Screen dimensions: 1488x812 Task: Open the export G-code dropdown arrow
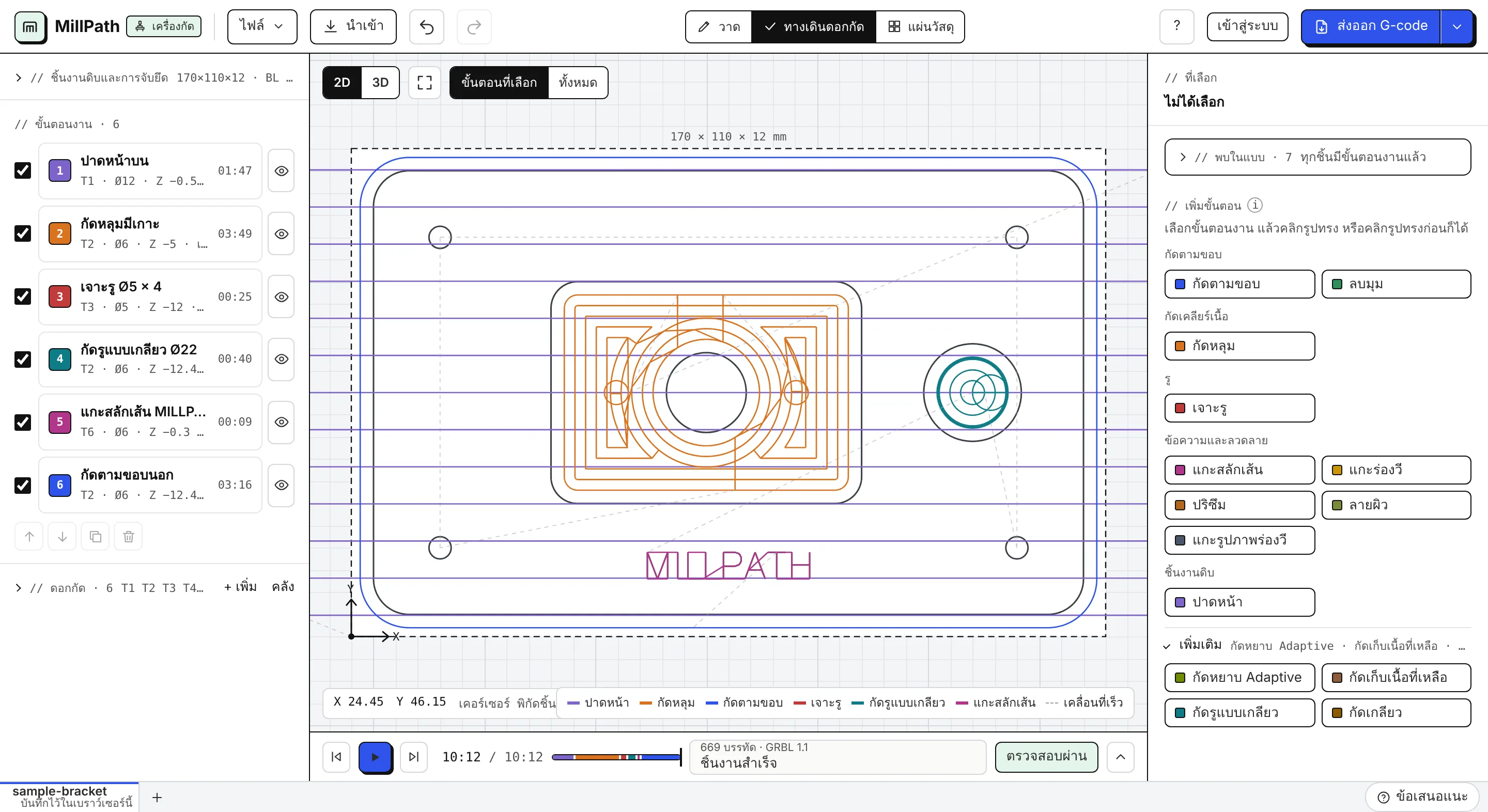click(x=1457, y=26)
